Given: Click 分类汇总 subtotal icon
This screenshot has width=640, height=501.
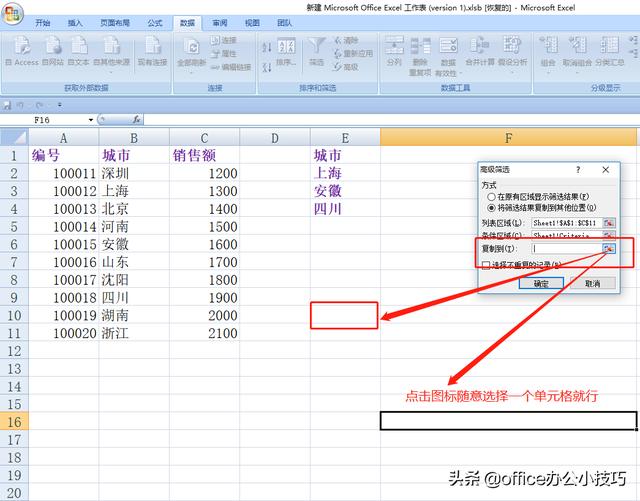Looking at the screenshot, I should tap(609, 51).
